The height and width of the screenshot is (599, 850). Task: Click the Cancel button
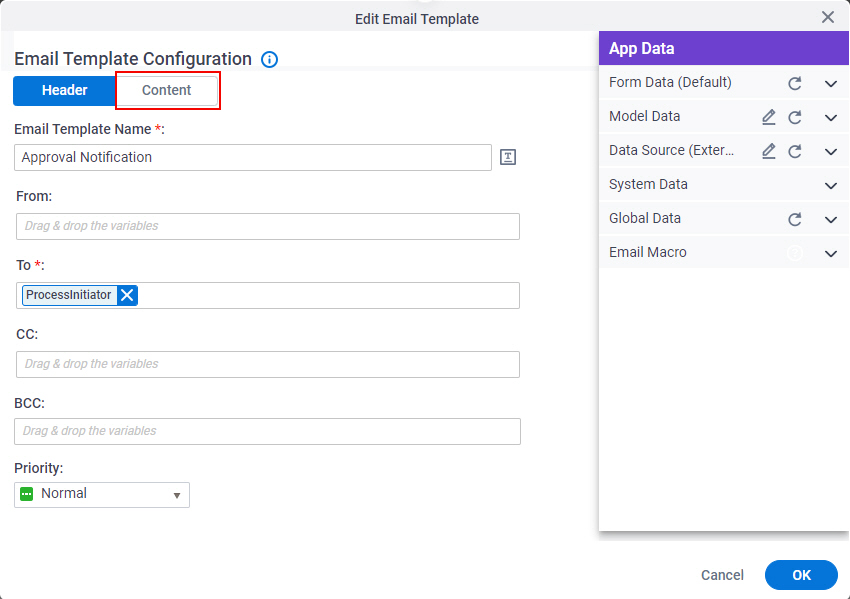[x=722, y=575]
